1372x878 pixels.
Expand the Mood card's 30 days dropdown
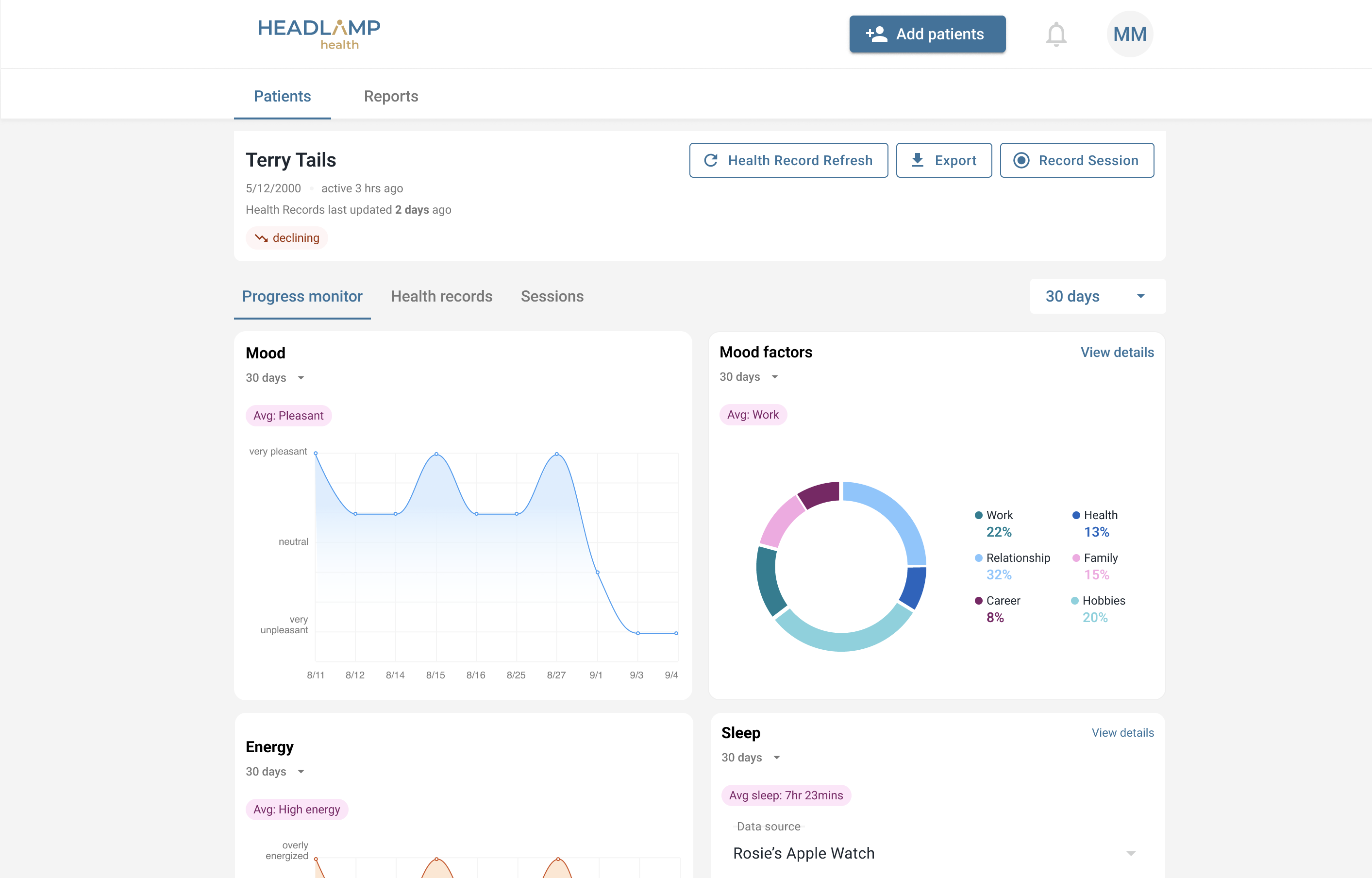(275, 377)
